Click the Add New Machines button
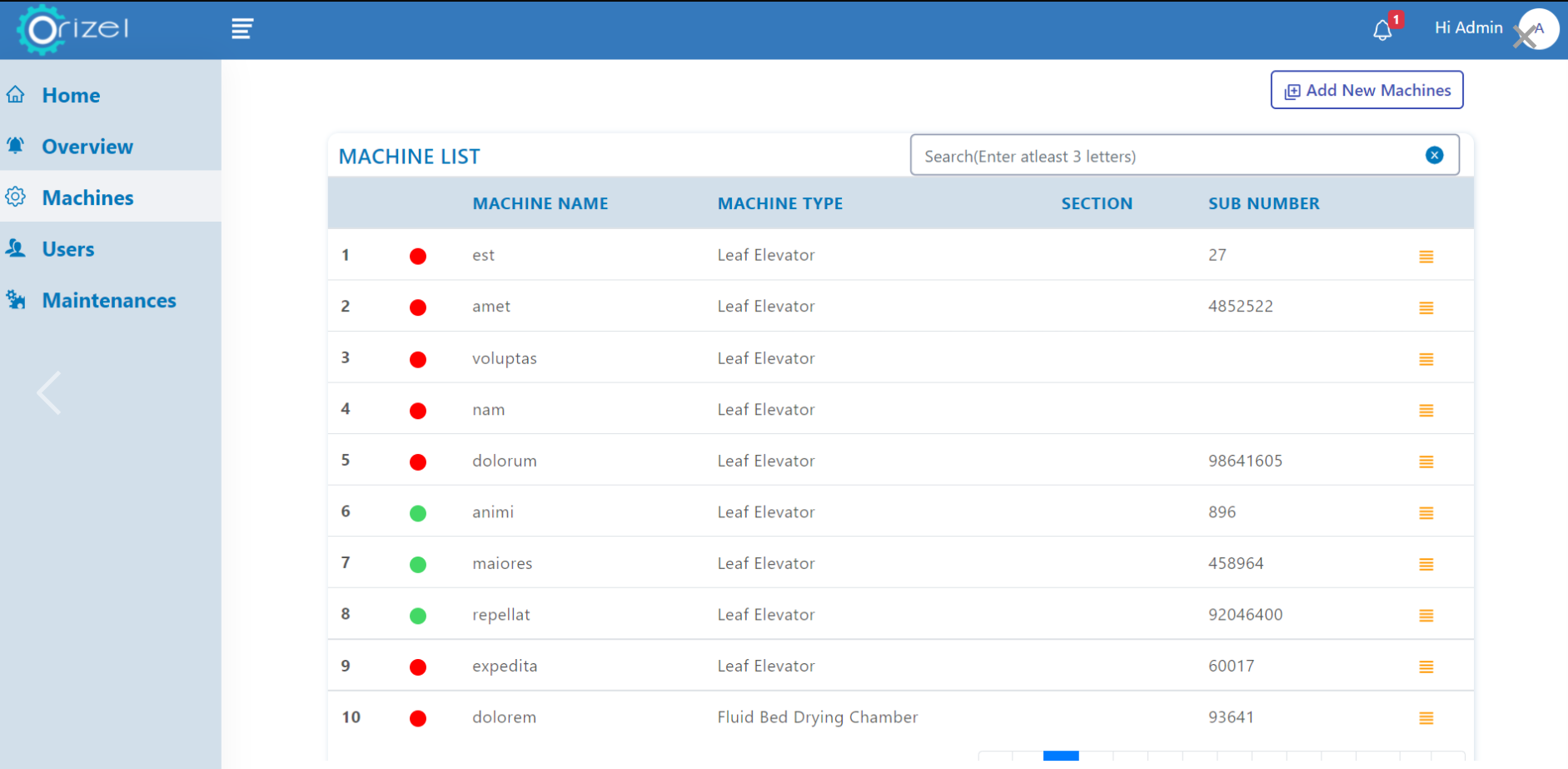This screenshot has height=769, width=1568. tap(1366, 90)
